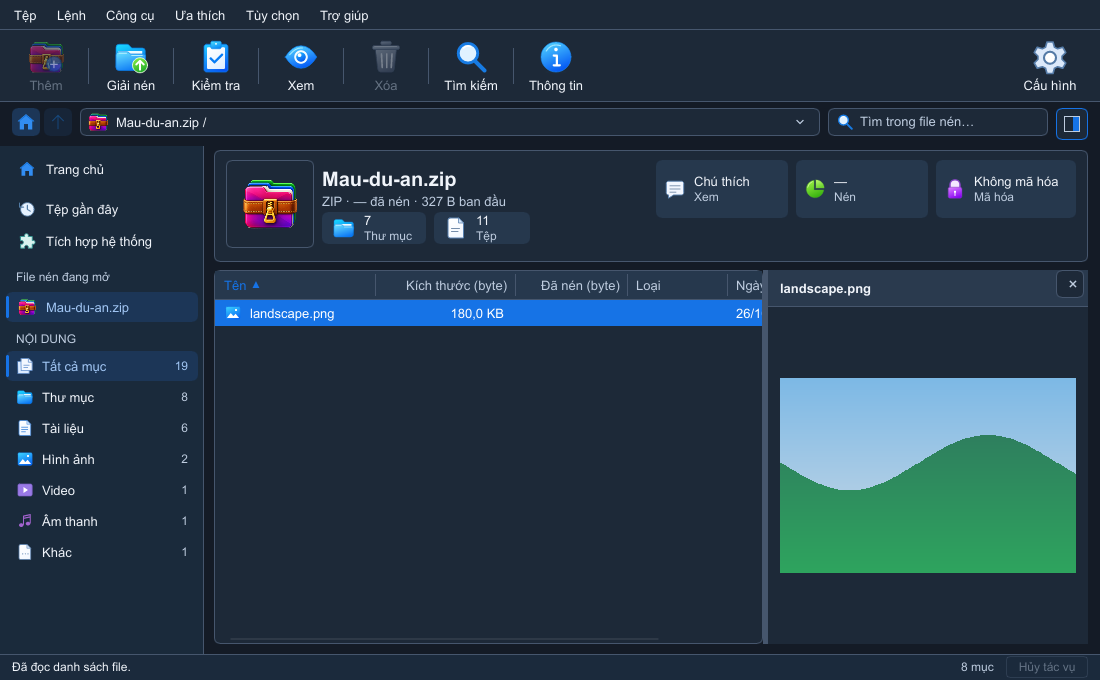Viewport: 1100px width, 680px height.
Task: Filter by Khác category
Action: click(102, 552)
